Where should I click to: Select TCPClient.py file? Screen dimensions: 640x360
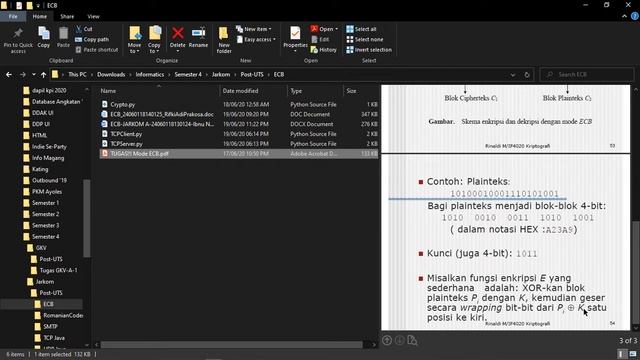(239, 134)
